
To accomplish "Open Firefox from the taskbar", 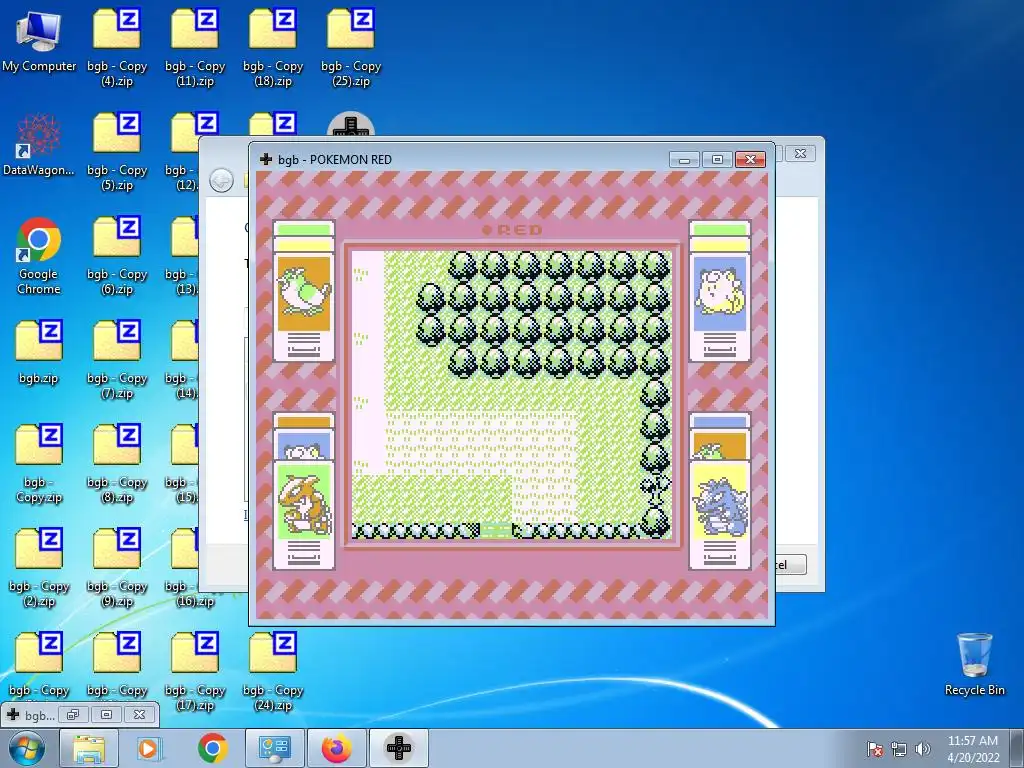I will click(x=336, y=748).
